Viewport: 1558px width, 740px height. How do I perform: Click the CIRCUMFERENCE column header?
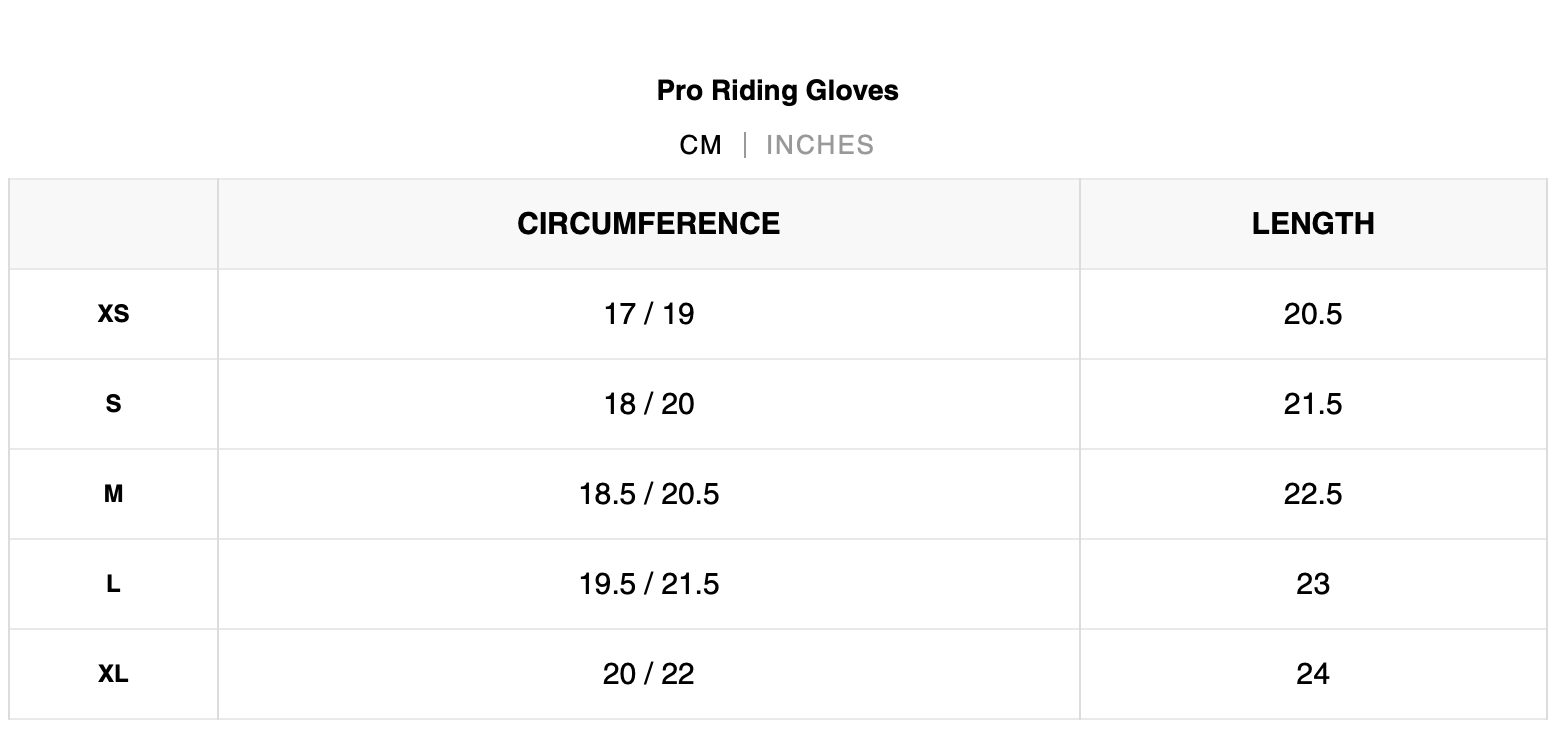648,224
